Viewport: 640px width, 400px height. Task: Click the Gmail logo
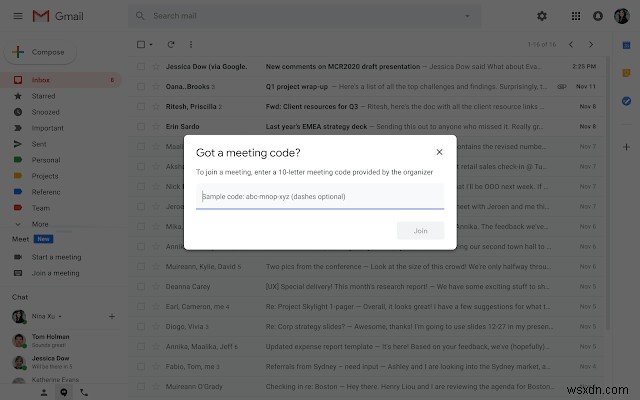tap(58, 16)
